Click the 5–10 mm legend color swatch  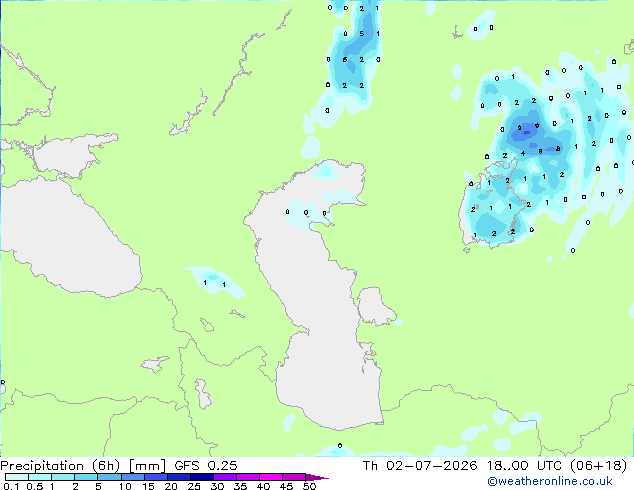(109, 477)
